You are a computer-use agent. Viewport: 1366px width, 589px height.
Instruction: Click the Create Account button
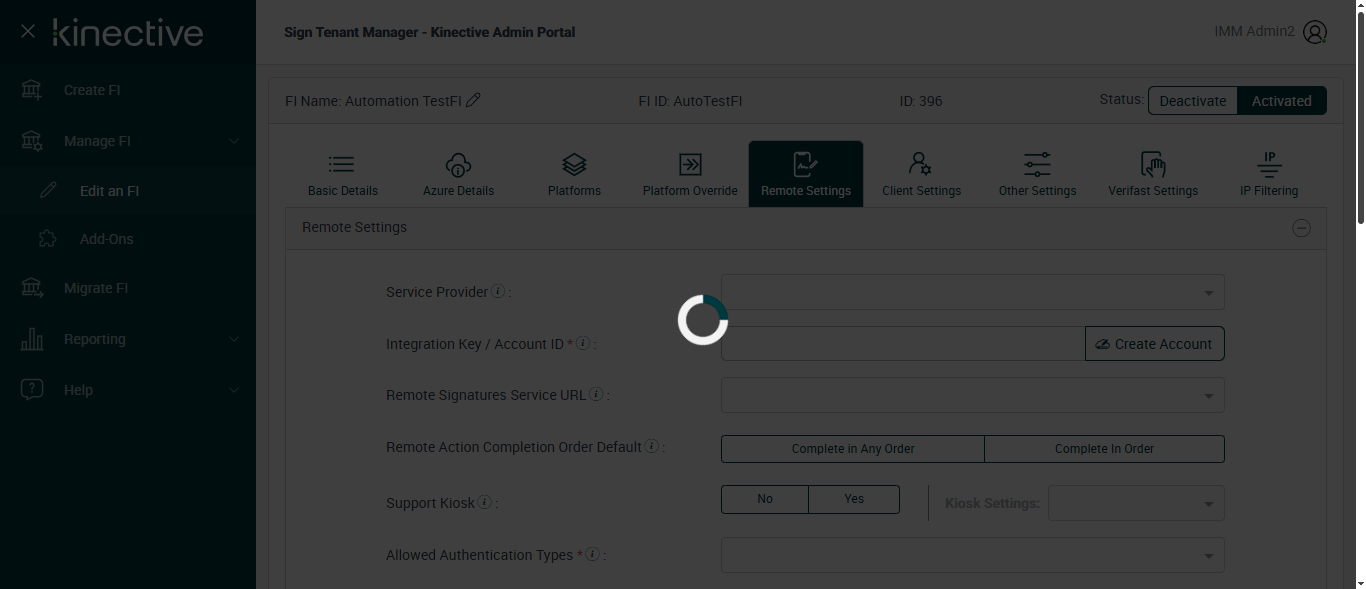1154,343
